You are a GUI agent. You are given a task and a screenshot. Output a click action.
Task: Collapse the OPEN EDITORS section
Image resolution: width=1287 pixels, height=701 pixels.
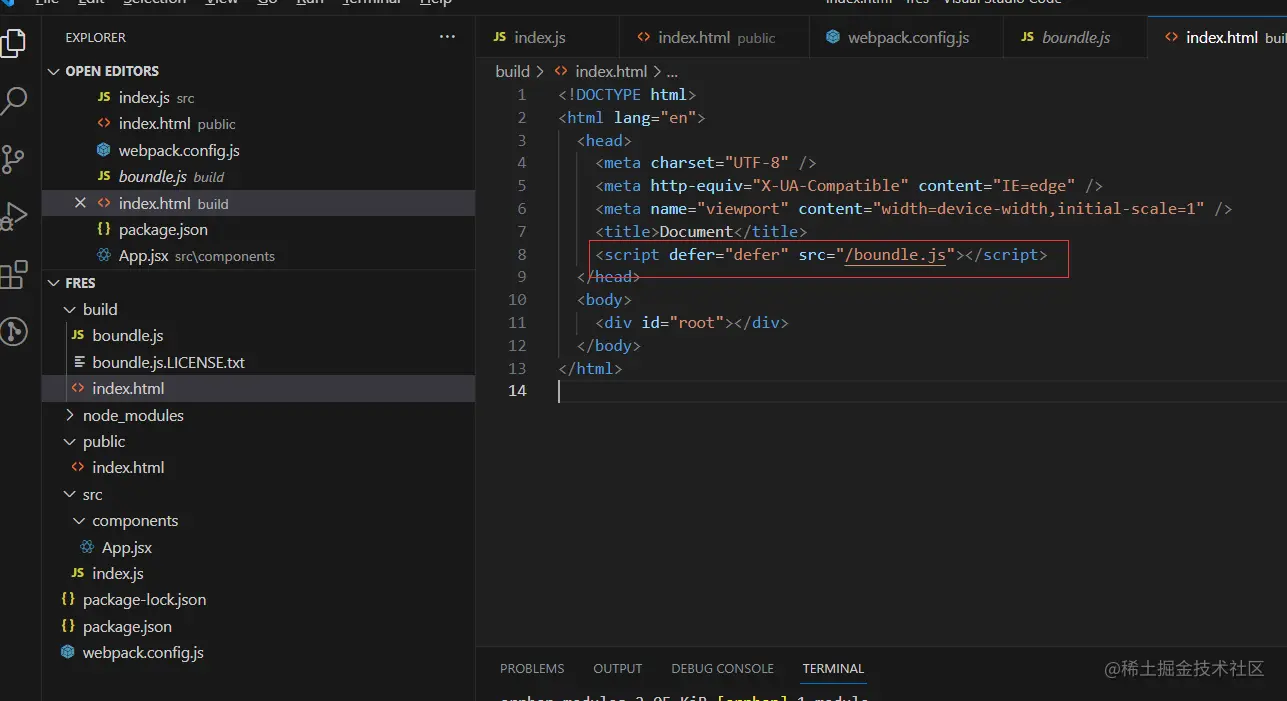[x=54, y=71]
